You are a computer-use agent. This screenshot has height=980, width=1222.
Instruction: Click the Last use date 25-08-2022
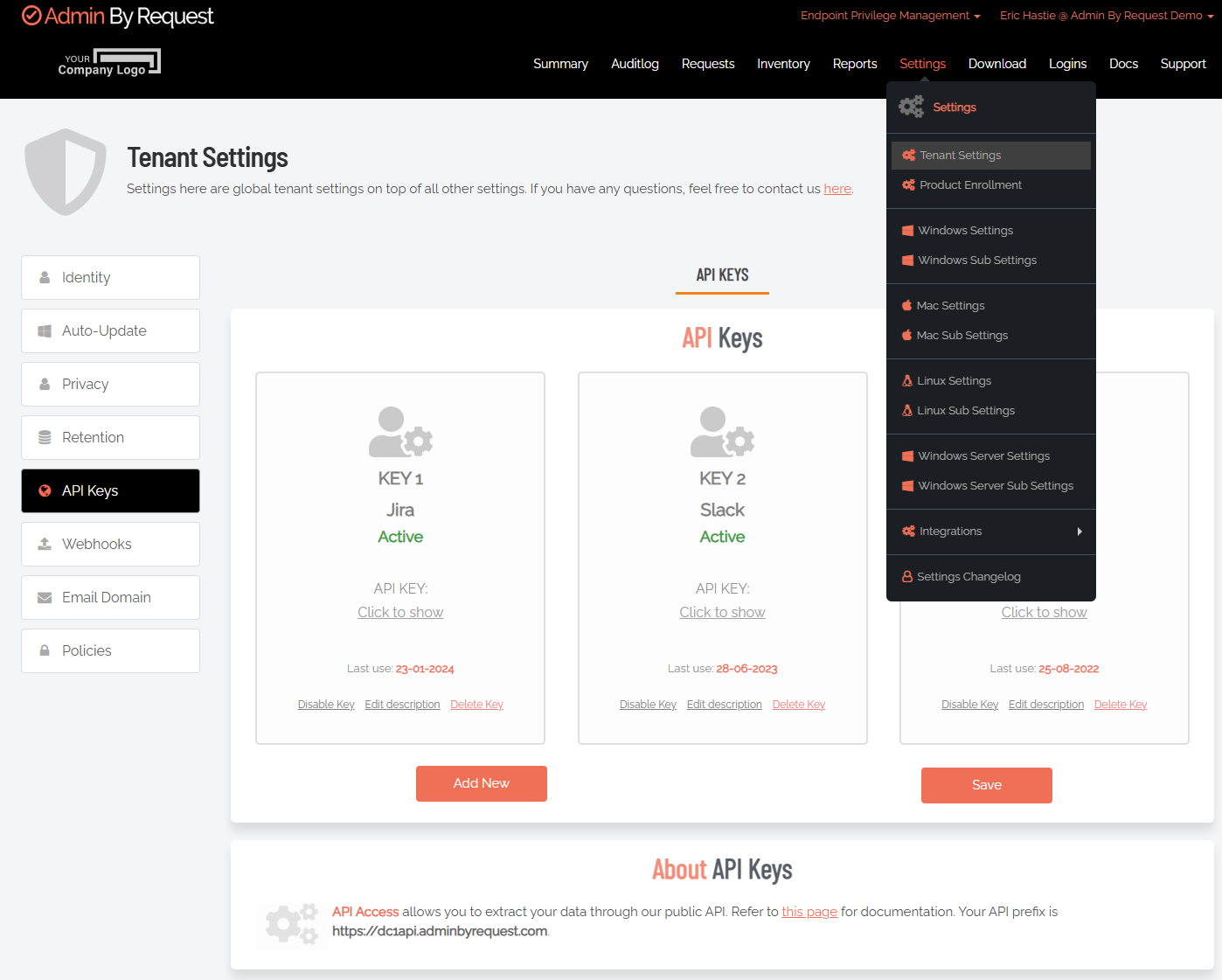point(1068,669)
